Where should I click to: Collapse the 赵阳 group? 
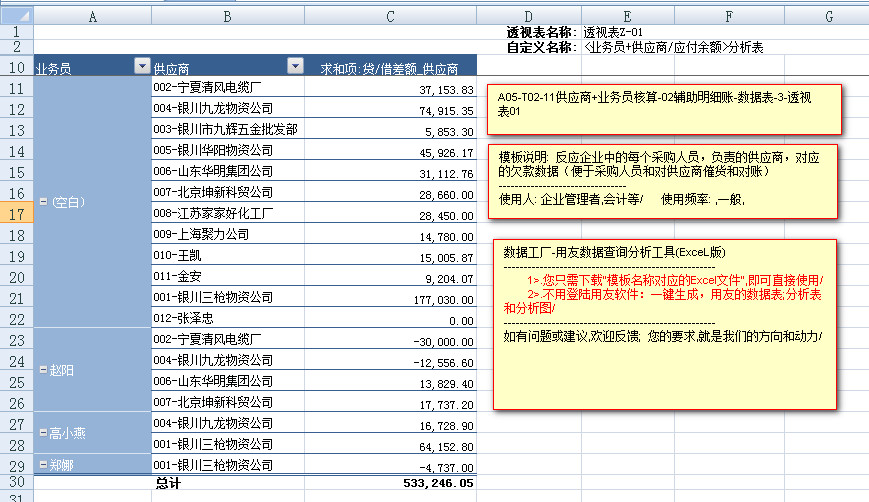pyautogui.click(x=42, y=370)
